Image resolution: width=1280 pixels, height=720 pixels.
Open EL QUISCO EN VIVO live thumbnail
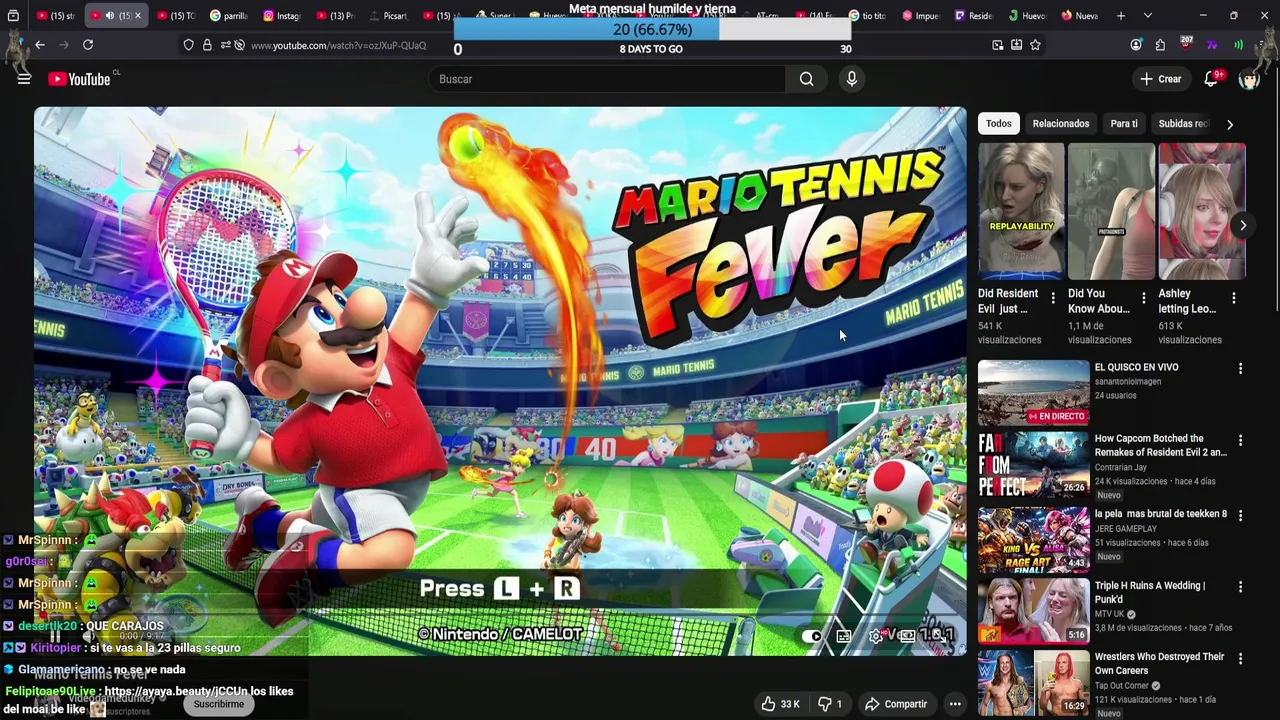pos(1033,392)
